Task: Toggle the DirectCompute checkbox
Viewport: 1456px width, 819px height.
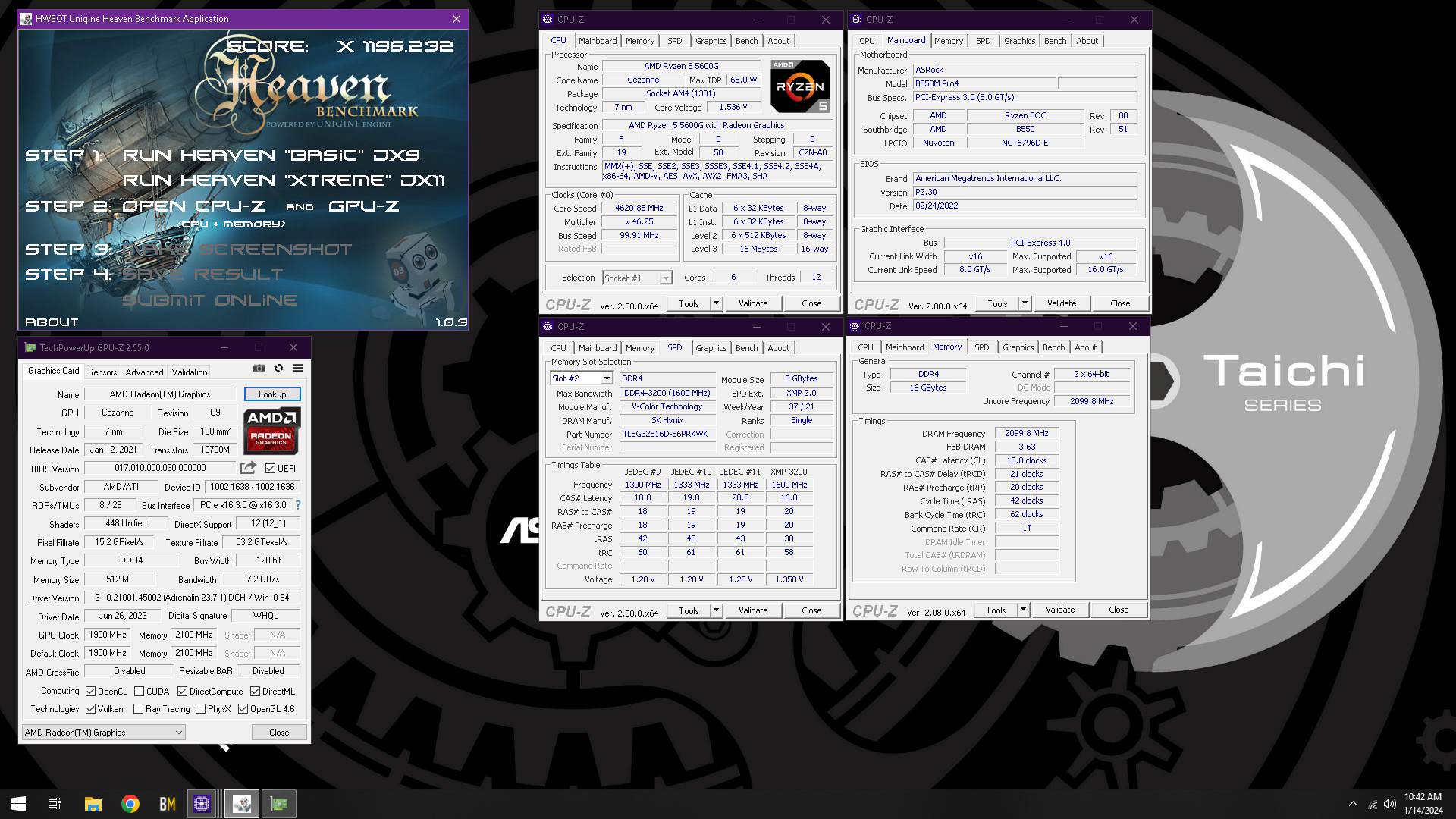Action: tap(183, 692)
